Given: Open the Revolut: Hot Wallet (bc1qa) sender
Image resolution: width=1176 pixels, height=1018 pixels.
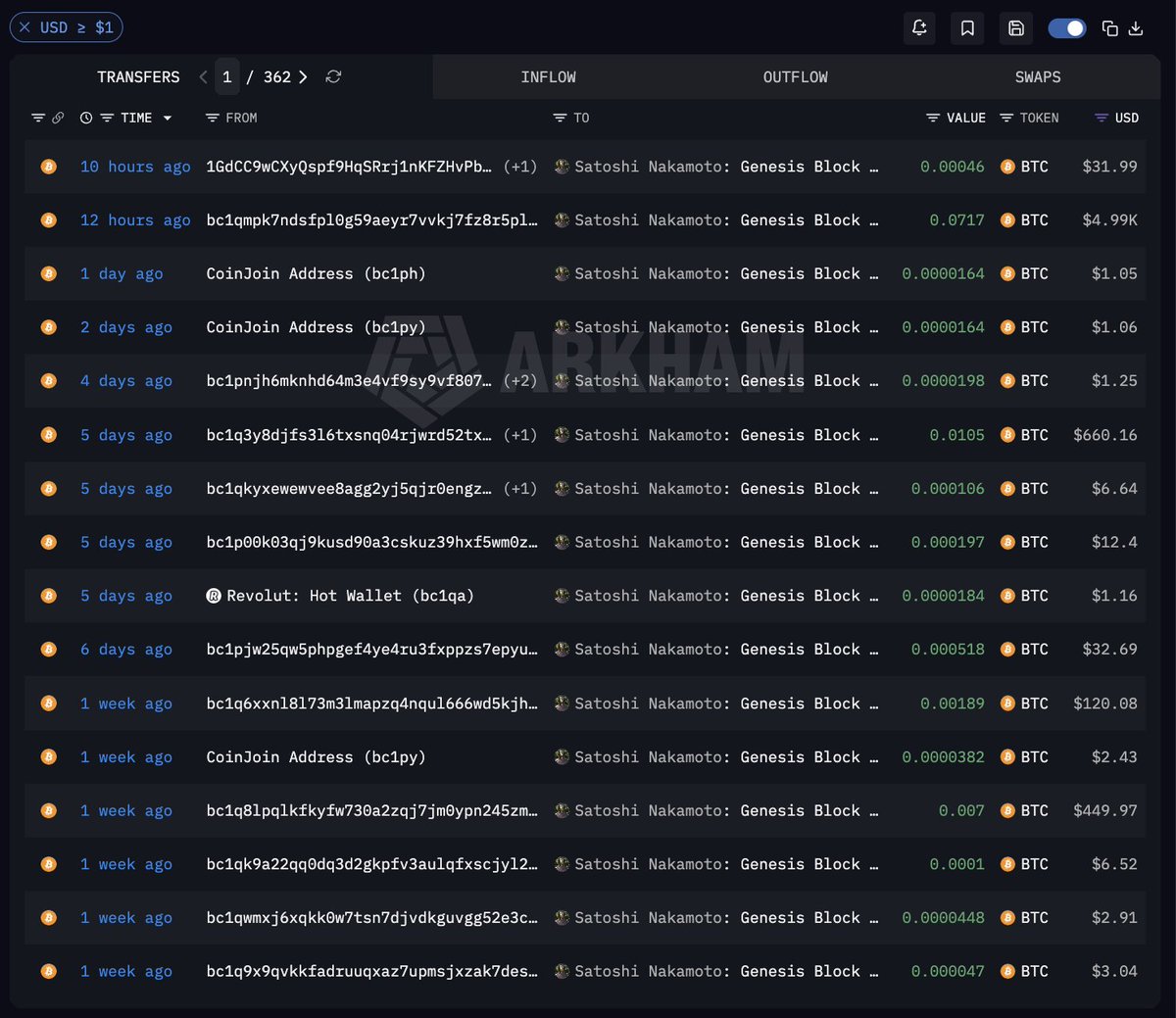Looking at the screenshot, I should [350, 596].
